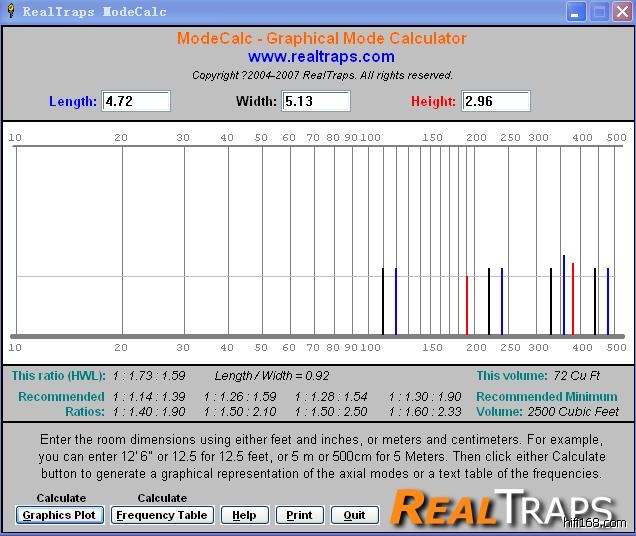Select the tallest blue line near 360 Hz

[x=564, y=294]
